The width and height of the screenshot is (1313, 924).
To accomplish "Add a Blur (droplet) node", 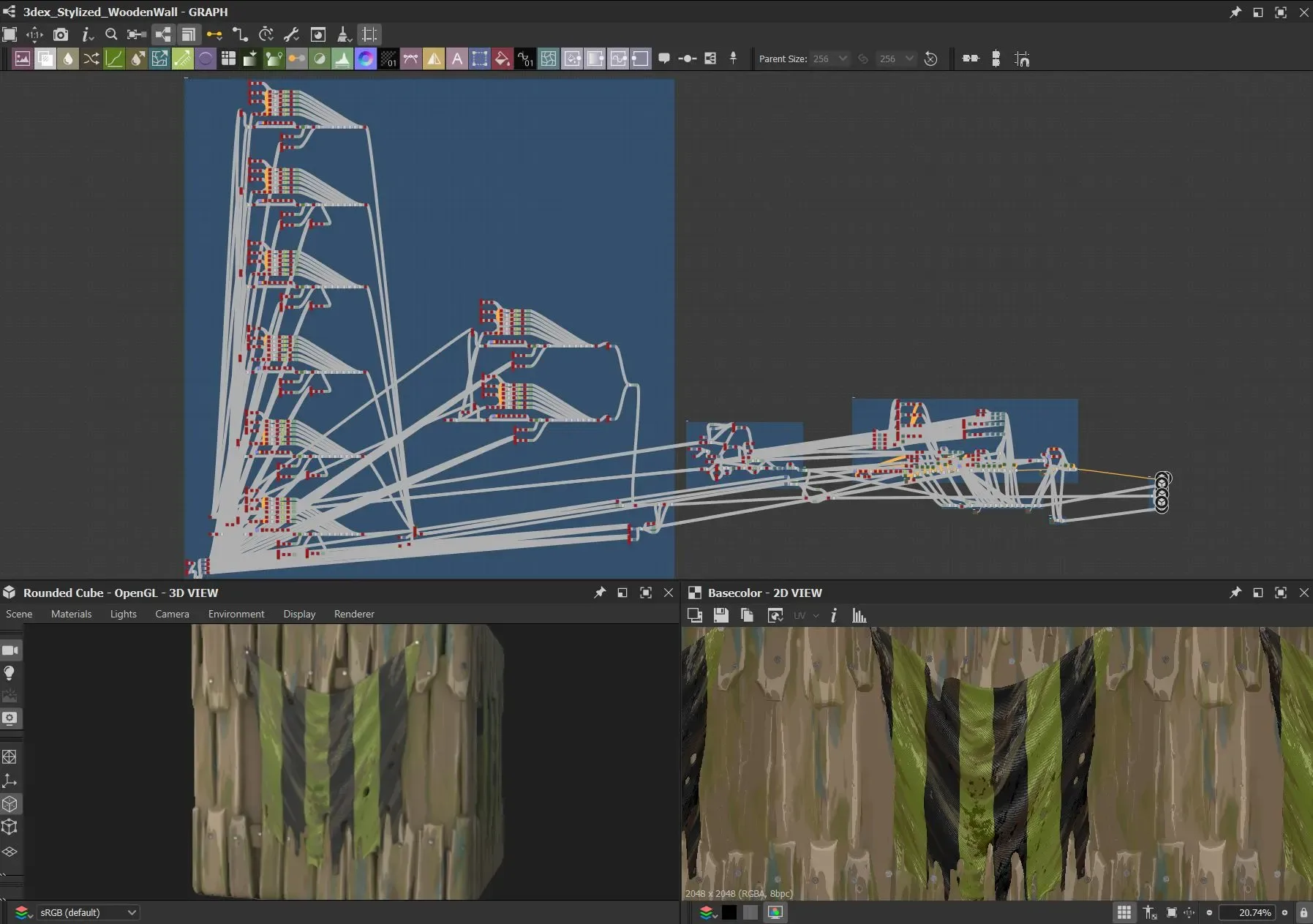I will (x=68, y=59).
